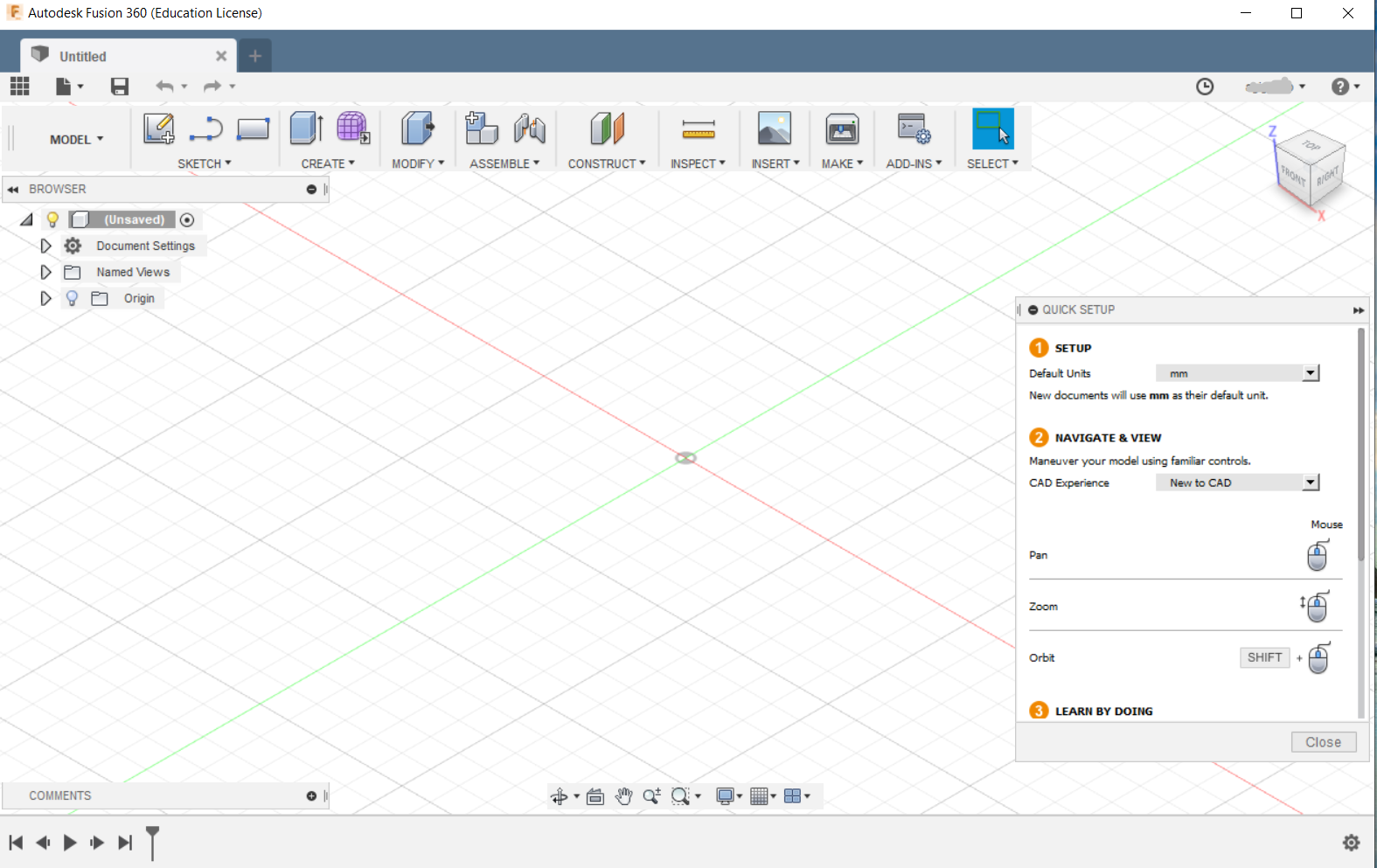Open the Default Units dropdown
1377x868 pixels.
point(1310,373)
